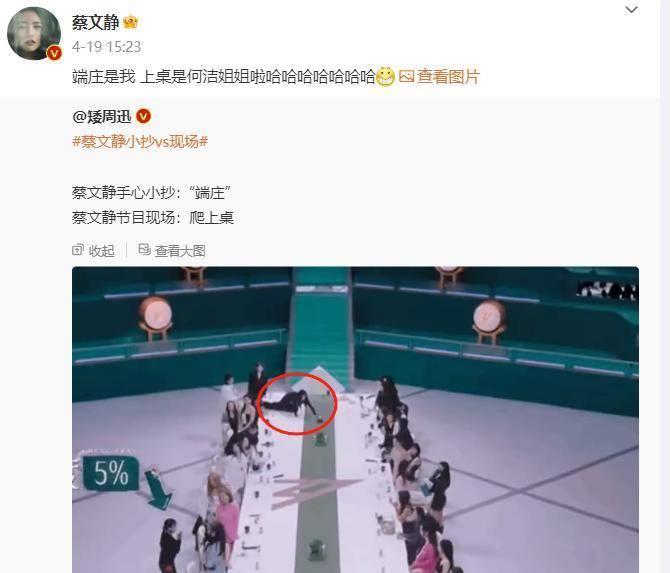Expand the post options chevron menu
670x573 pixels.
(631, 9)
